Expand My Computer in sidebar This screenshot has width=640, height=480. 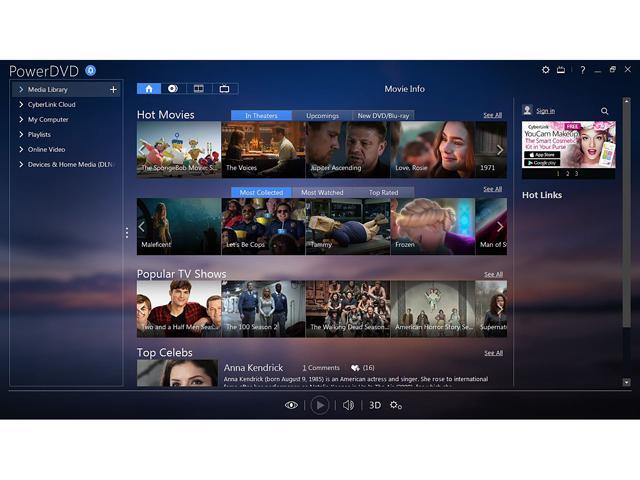tap(21, 120)
